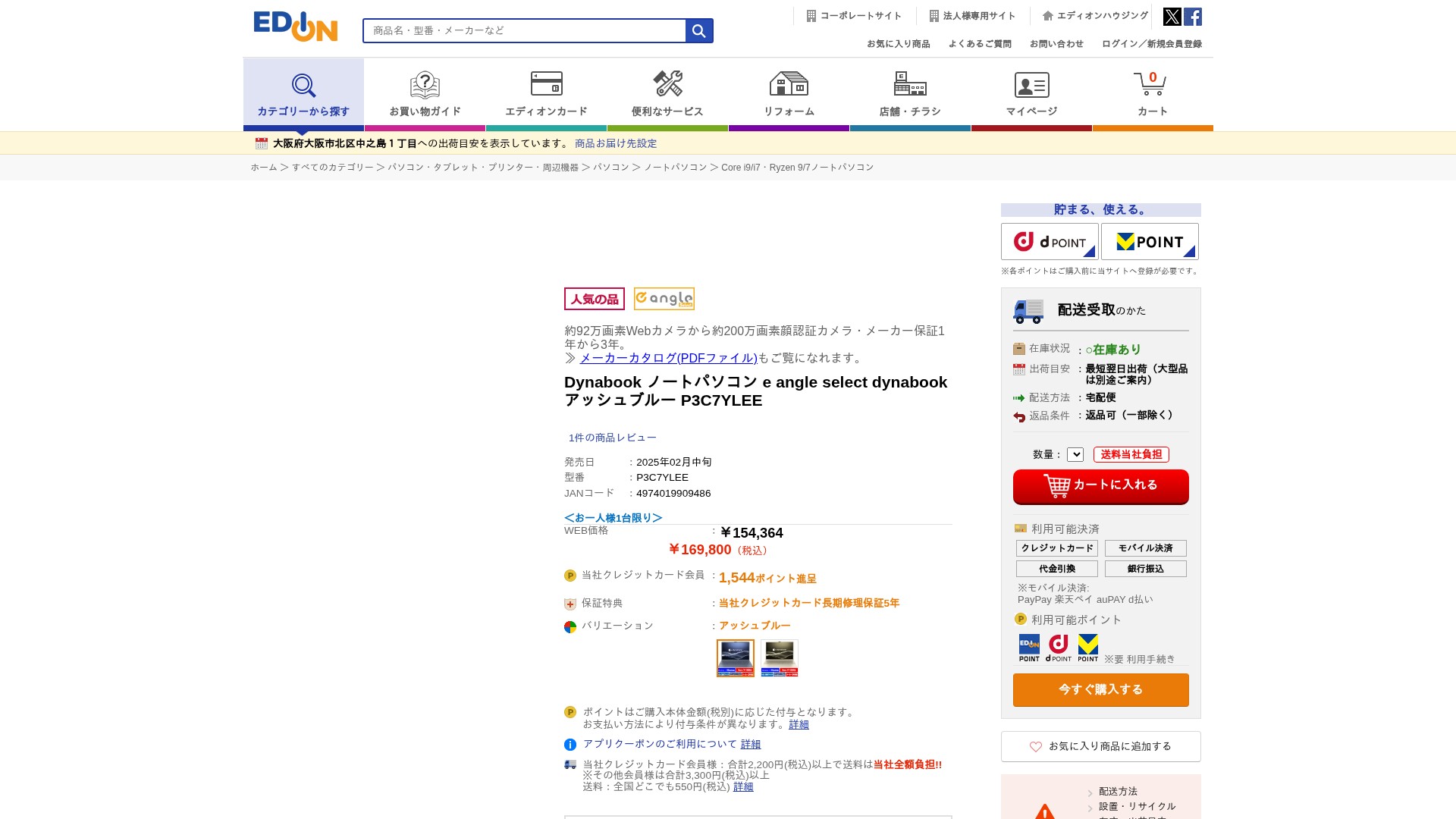
Task: Open the Facebook icon
Action: click(1193, 17)
